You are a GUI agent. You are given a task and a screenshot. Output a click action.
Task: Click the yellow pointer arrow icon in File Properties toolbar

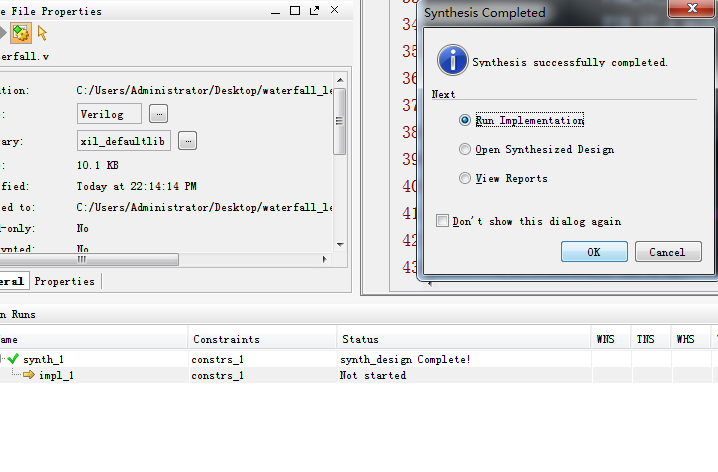[x=42, y=33]
